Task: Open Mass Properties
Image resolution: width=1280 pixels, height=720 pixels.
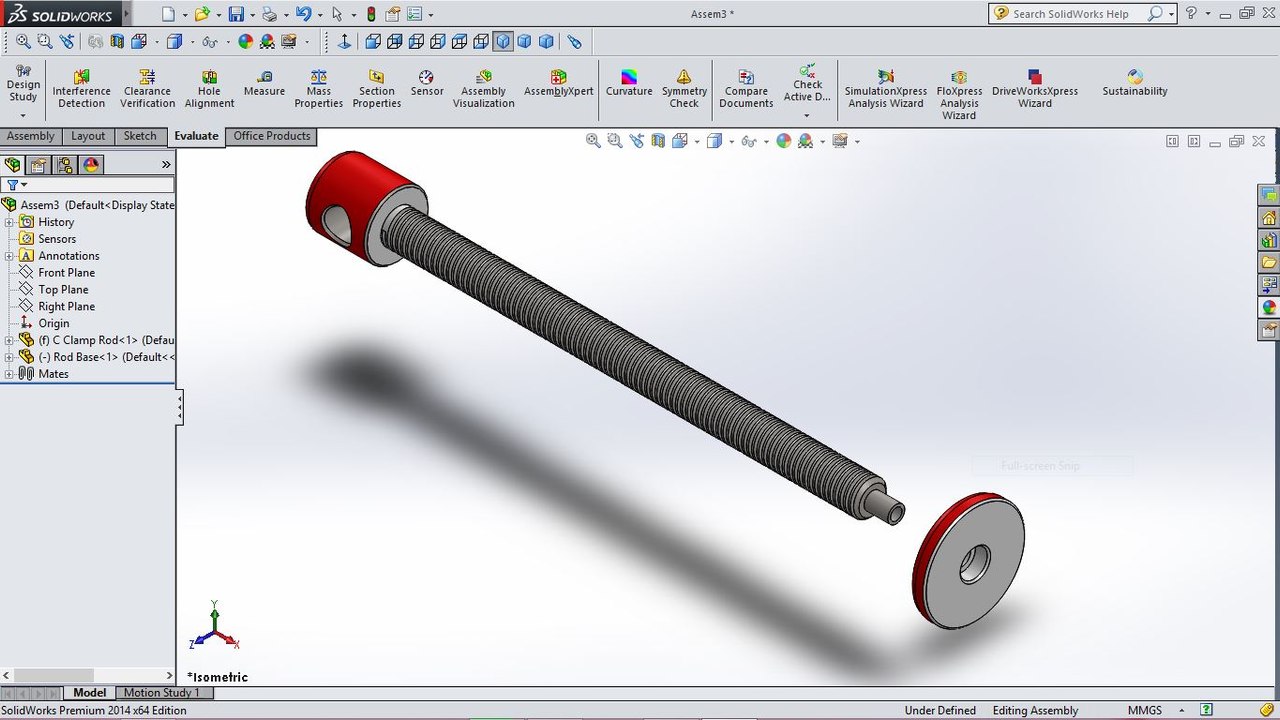Action: pyautogui.click(x=318, y=89)
